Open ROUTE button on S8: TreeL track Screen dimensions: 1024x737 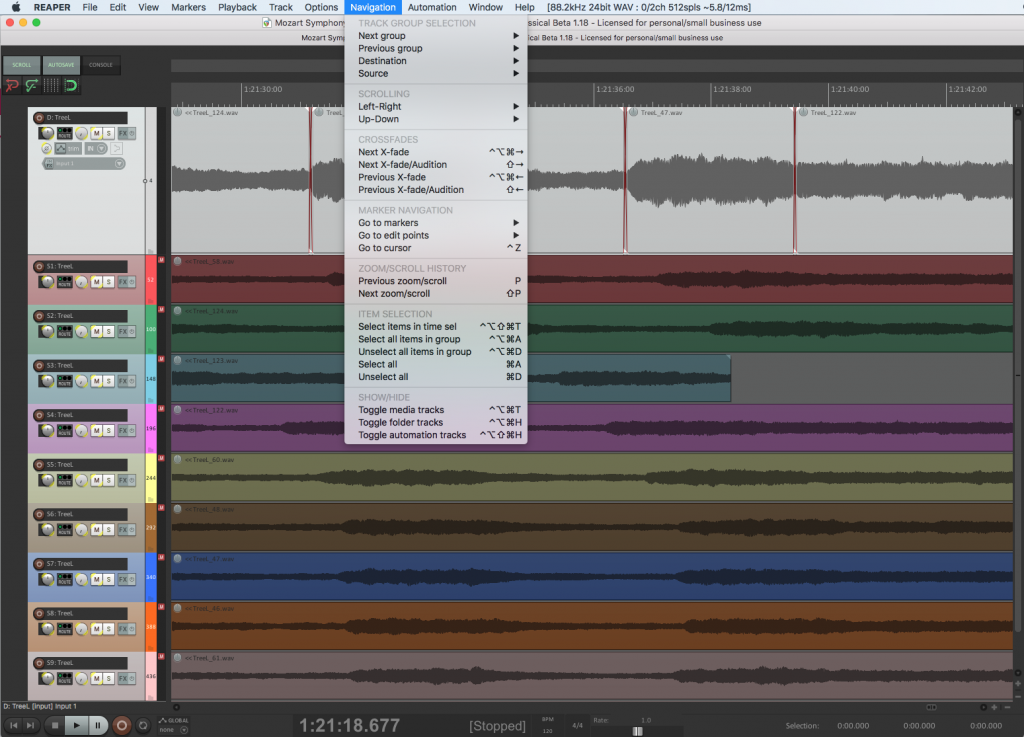[65, 629]
